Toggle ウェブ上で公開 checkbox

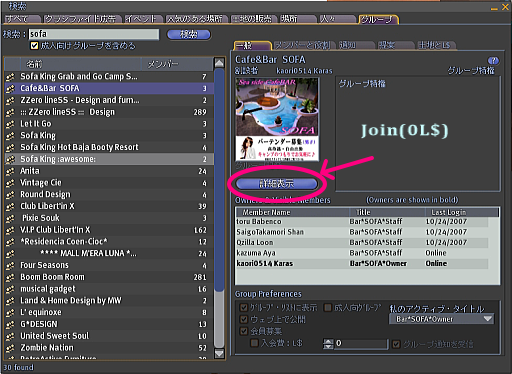tap(244, 319)
